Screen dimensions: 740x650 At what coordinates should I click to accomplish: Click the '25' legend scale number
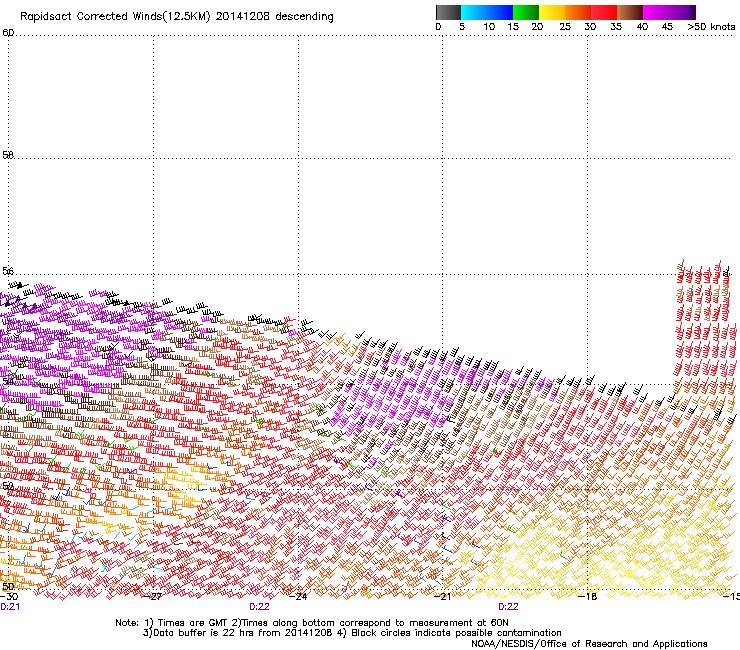[x=565, y=26]
